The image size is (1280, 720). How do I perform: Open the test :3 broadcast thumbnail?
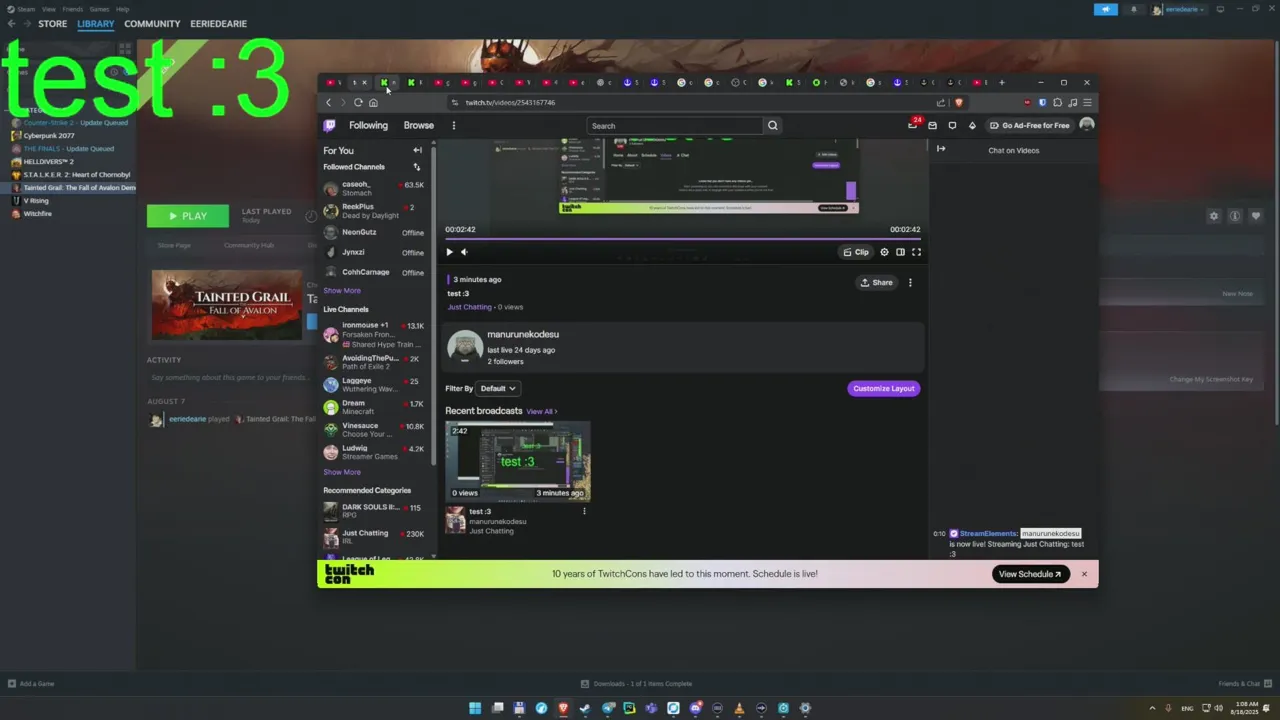(518, 461)
